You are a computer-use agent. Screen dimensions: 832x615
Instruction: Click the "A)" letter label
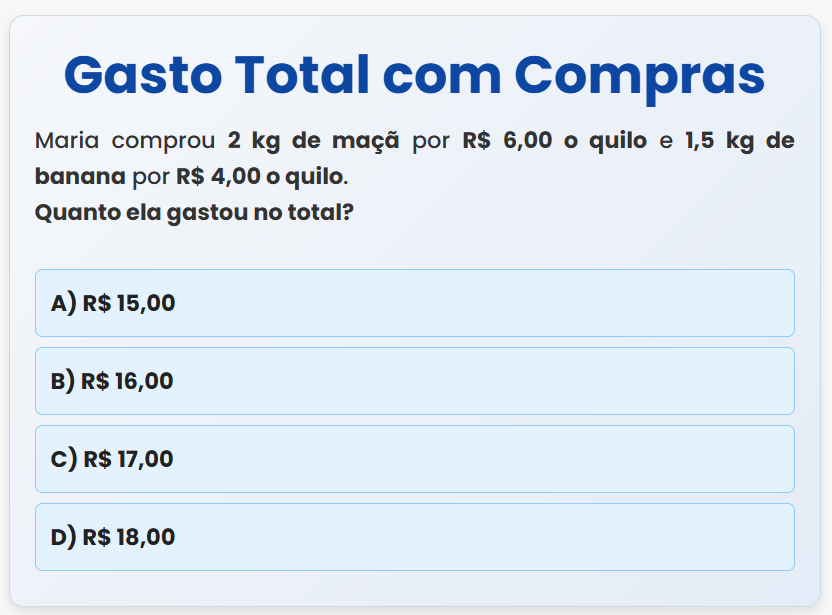(63, 303)
